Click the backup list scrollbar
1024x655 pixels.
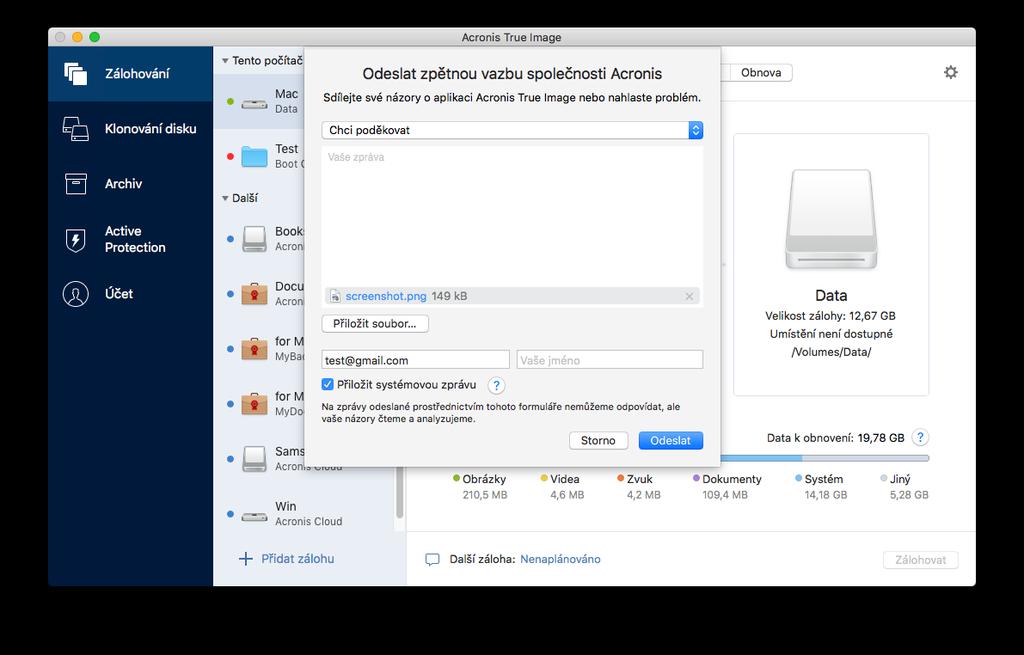click(x=400, y=492)
